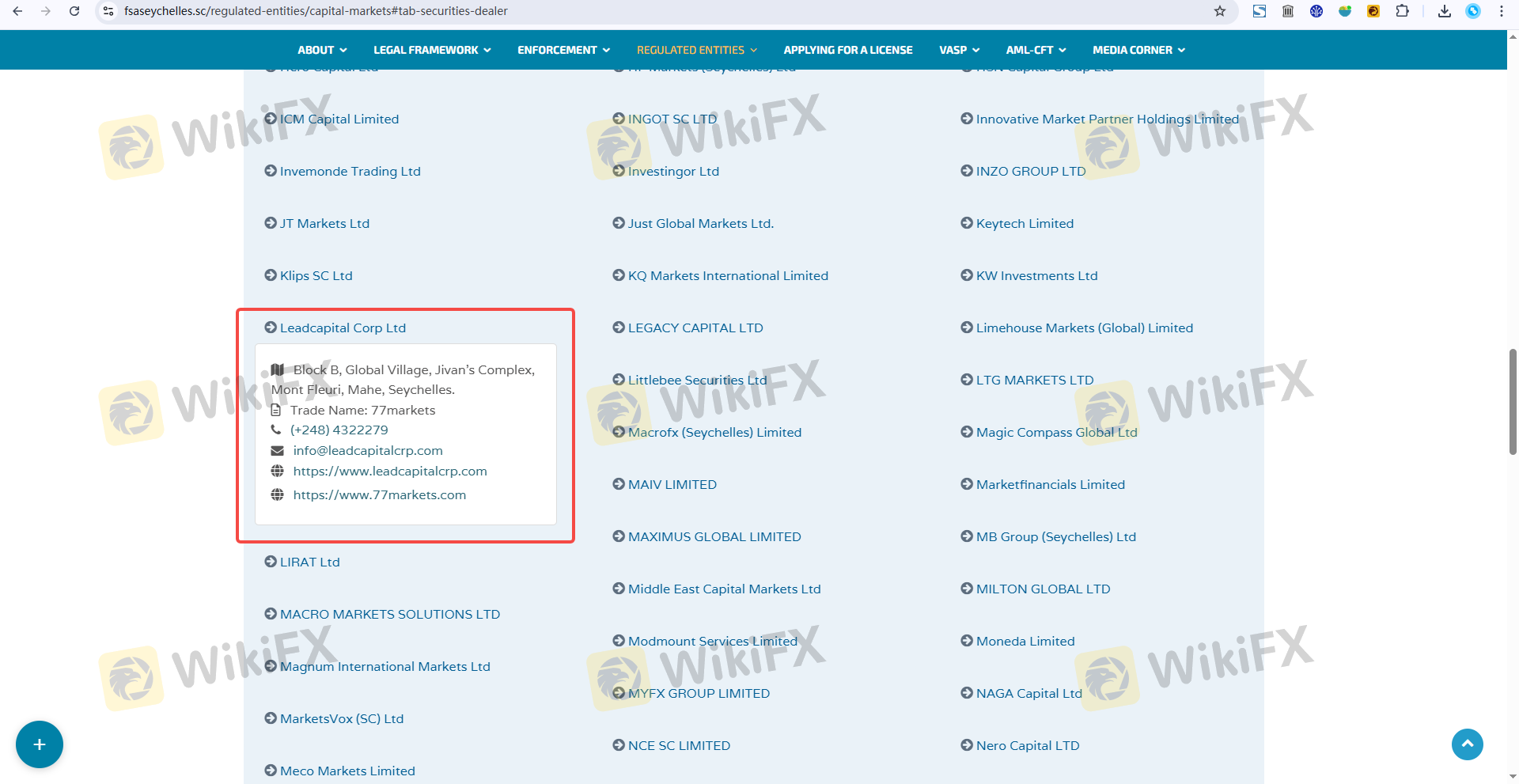Expand the LIRAT Ltd entry

point(309,562)
